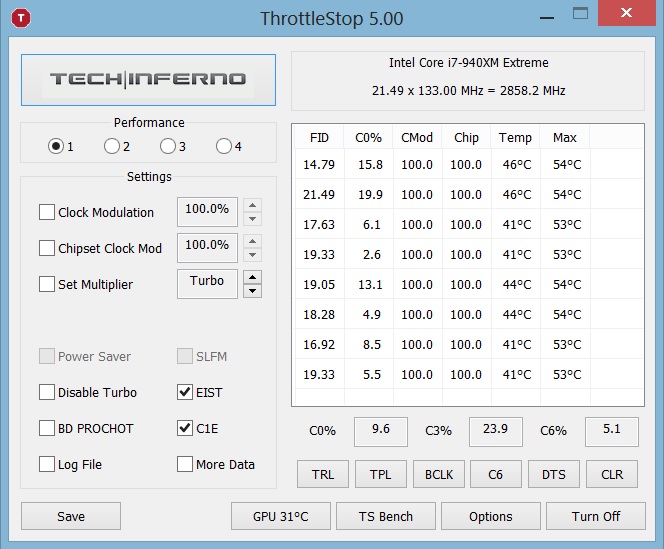Image resolution: width=664 pixels, height=549 pixels.
Task: Click the C0% value 15.8
Action: 371,164
